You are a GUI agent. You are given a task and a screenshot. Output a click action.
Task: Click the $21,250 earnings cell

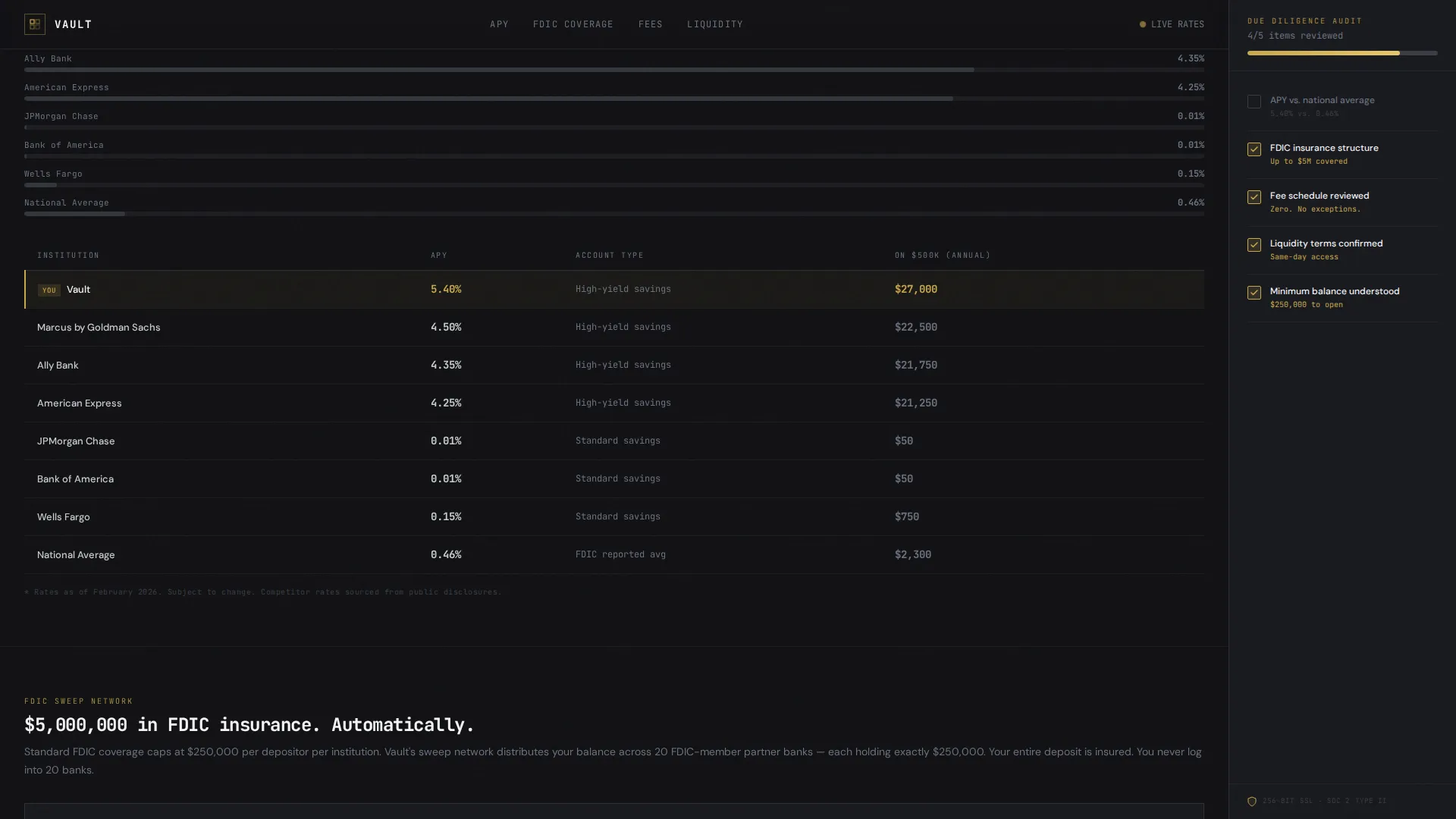point(916,403)
